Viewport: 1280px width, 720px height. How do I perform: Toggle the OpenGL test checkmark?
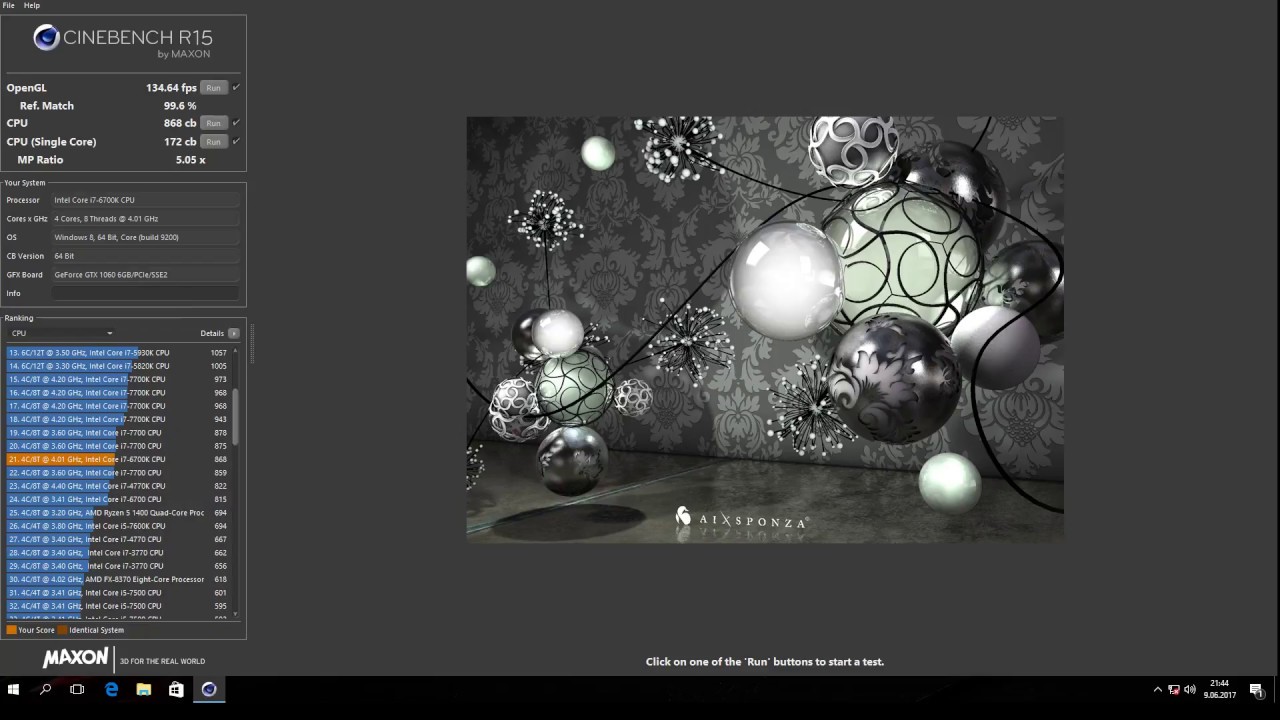pos(236,88)
